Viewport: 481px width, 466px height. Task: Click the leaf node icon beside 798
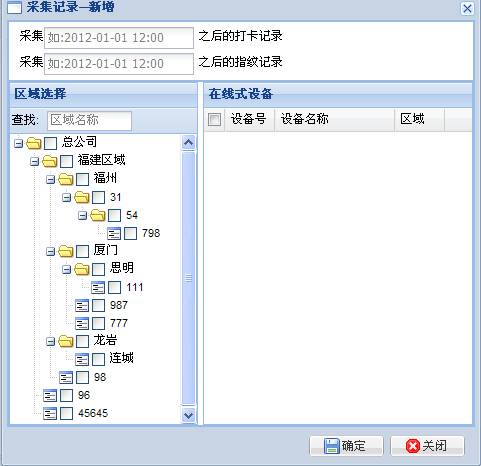click(114, 233)
